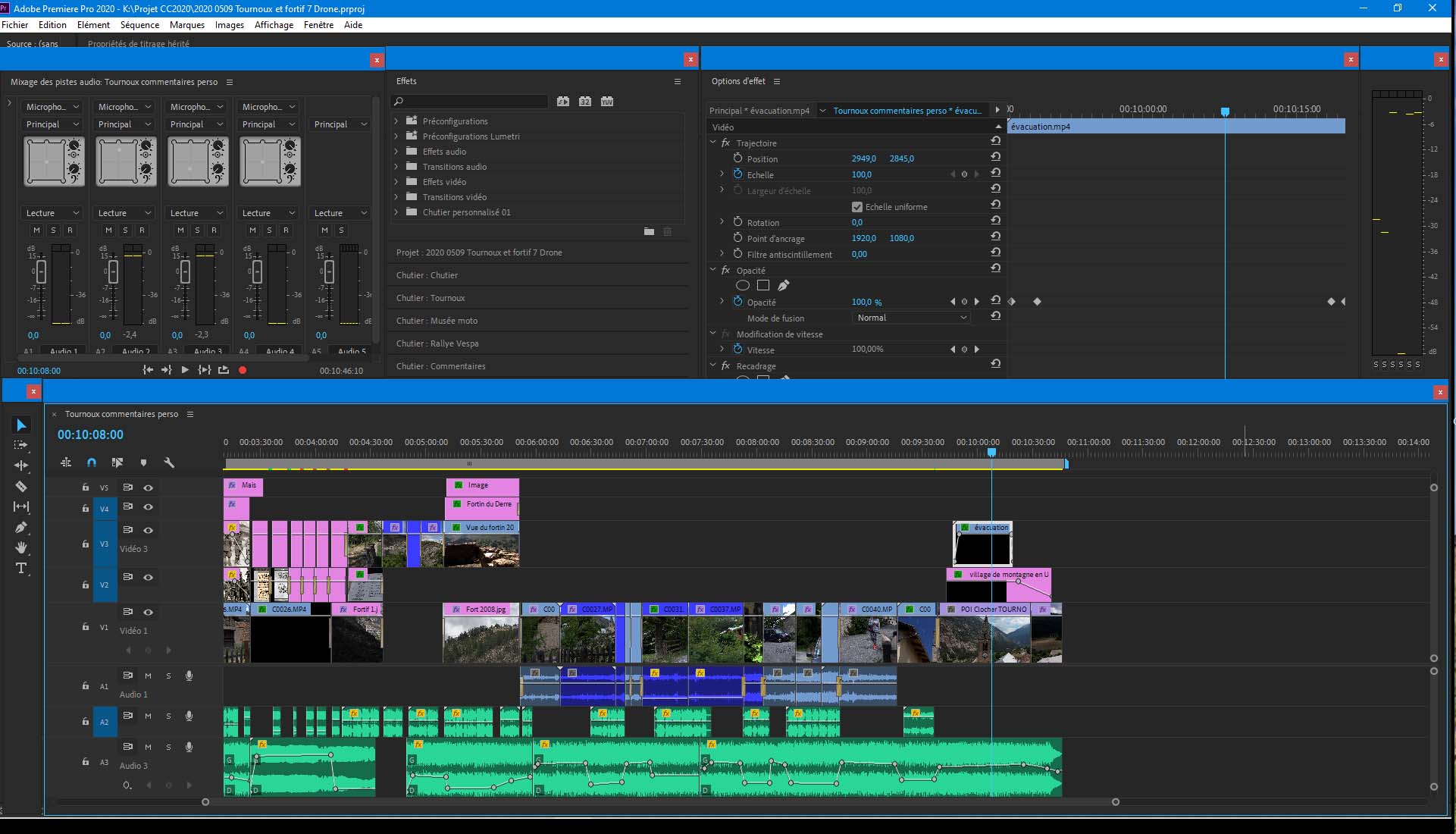The width and height of the screenshot is (1456, 834).
Task: Start recording in the audio mixer
Action: click(x=243, y=370)
